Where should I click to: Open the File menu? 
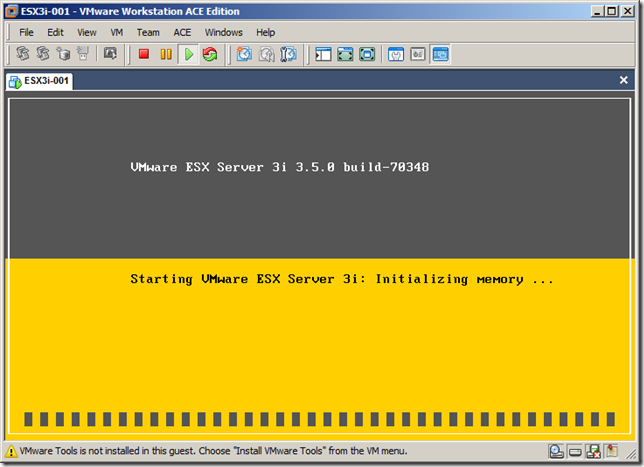[x=27, y=32]
